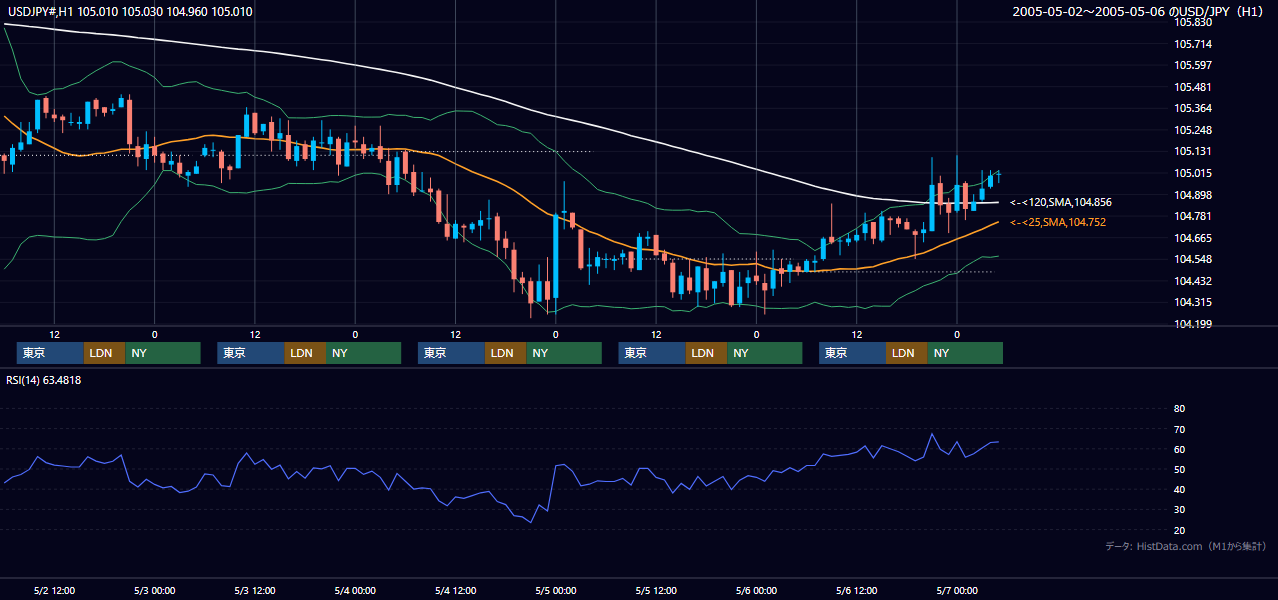1278x600 pixels.
Task: Select the RSI 60 level label
Action: 1179,449
